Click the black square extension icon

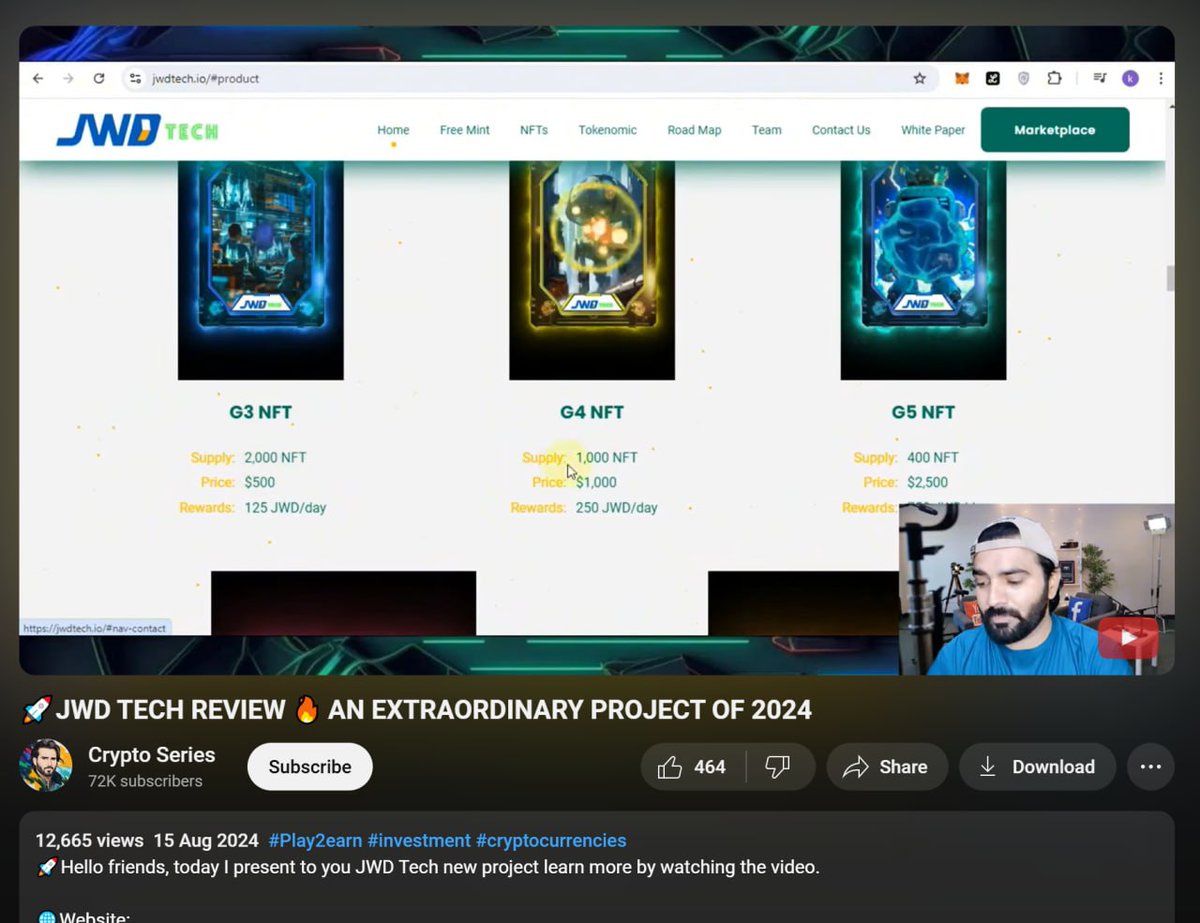(x=992, y=78)
